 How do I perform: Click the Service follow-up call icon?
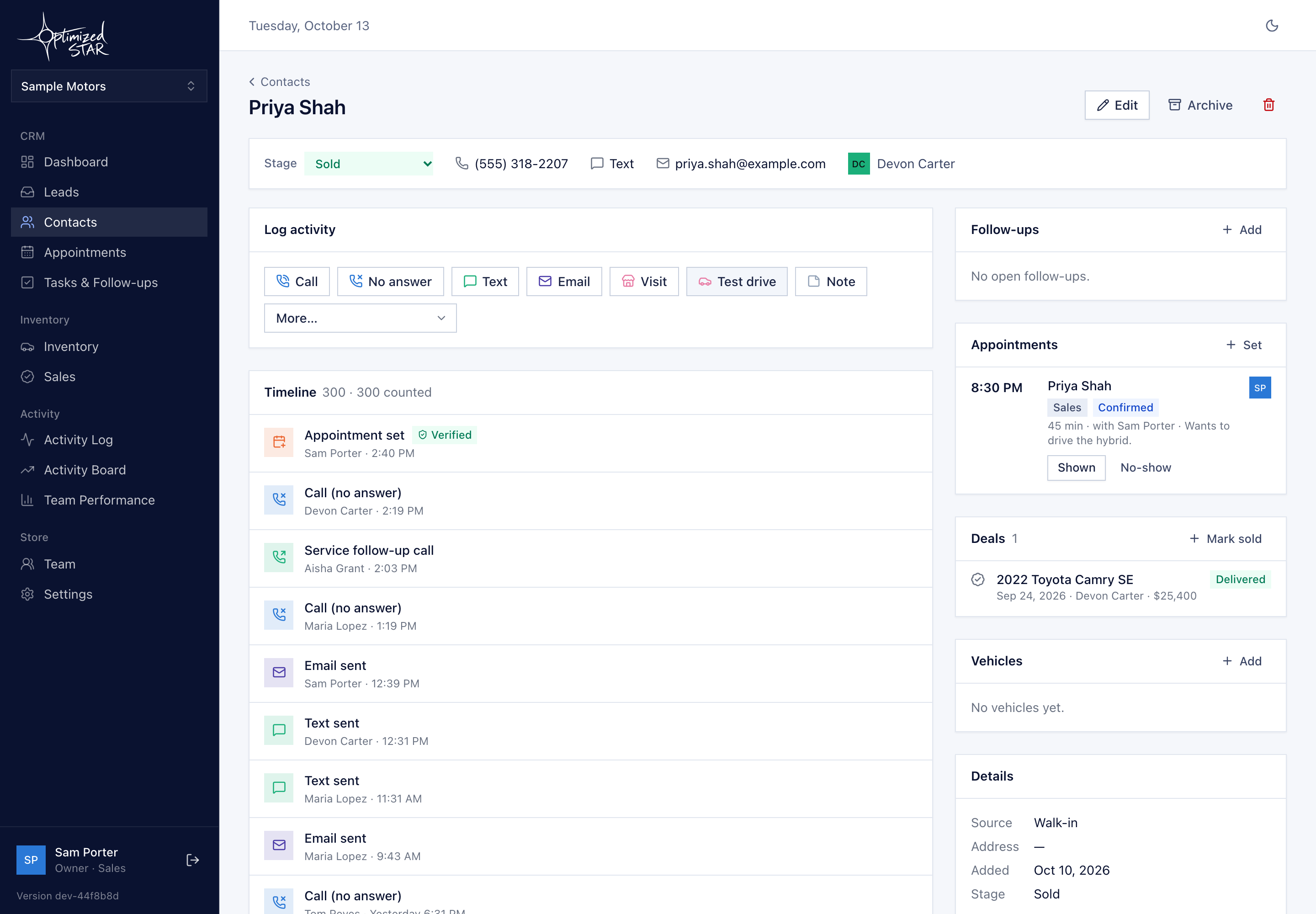point(279,557)
